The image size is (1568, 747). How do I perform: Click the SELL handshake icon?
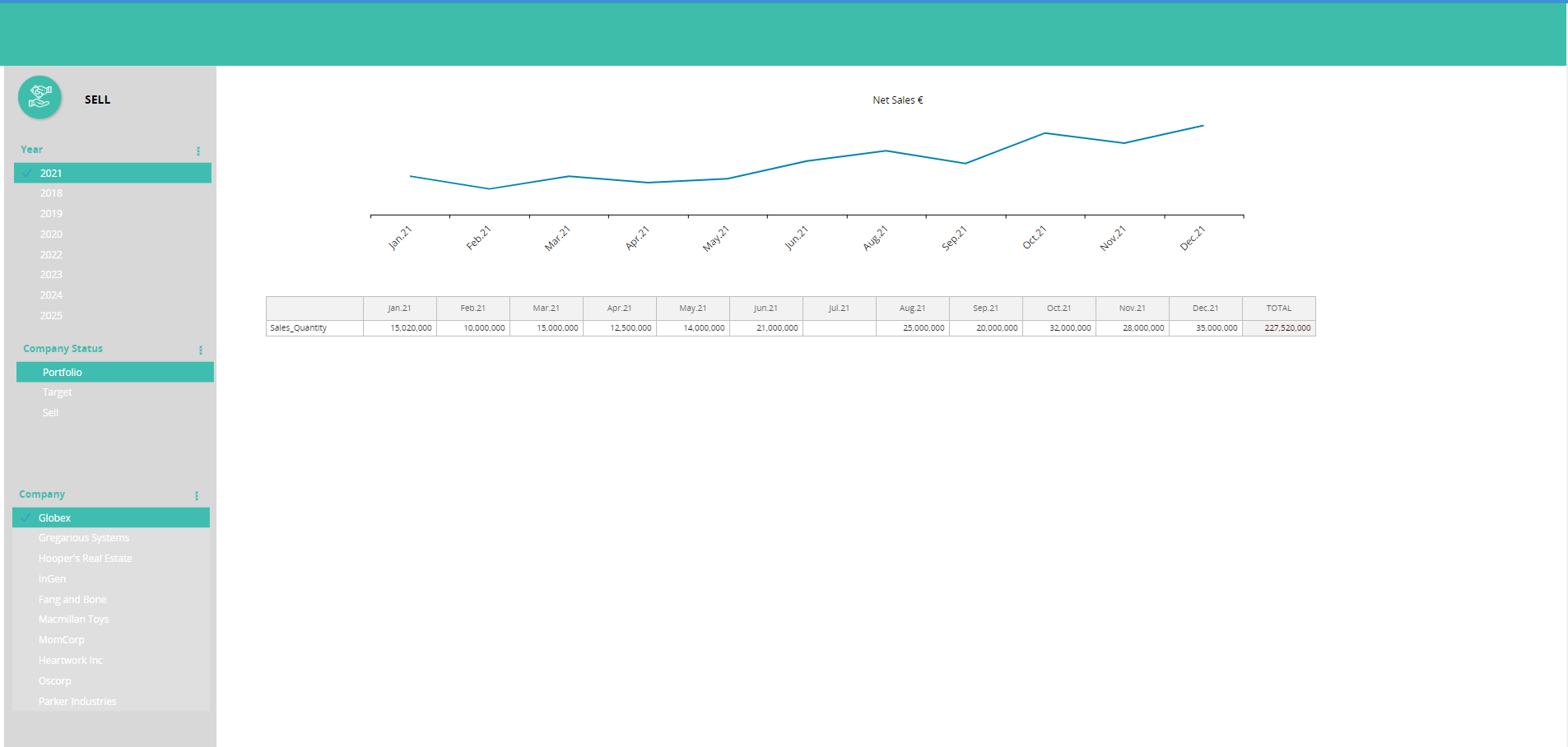[x=40, y=97]
